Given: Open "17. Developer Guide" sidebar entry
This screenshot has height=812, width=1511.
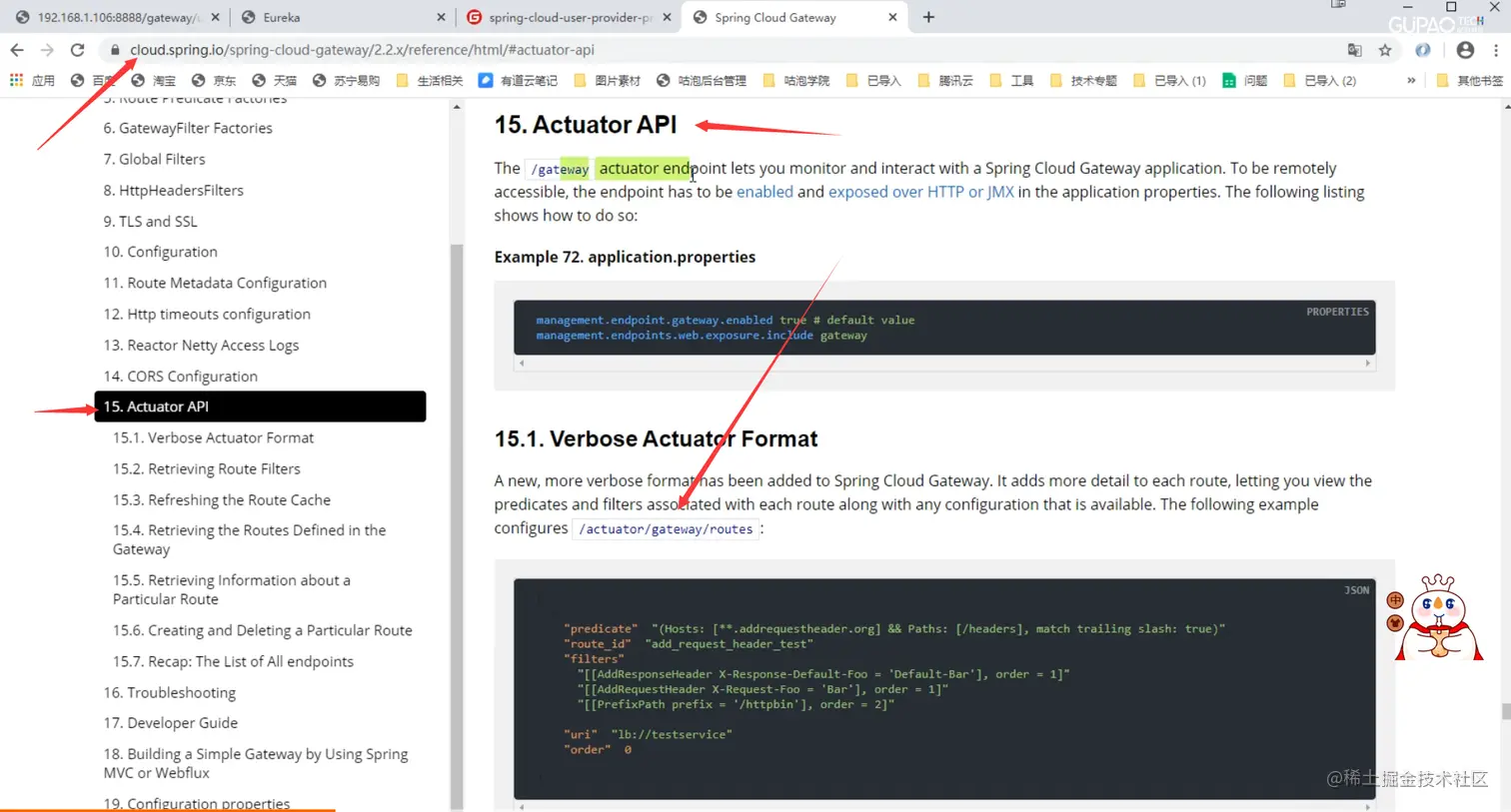Looking at the screenshot, I should pos(171,722).
